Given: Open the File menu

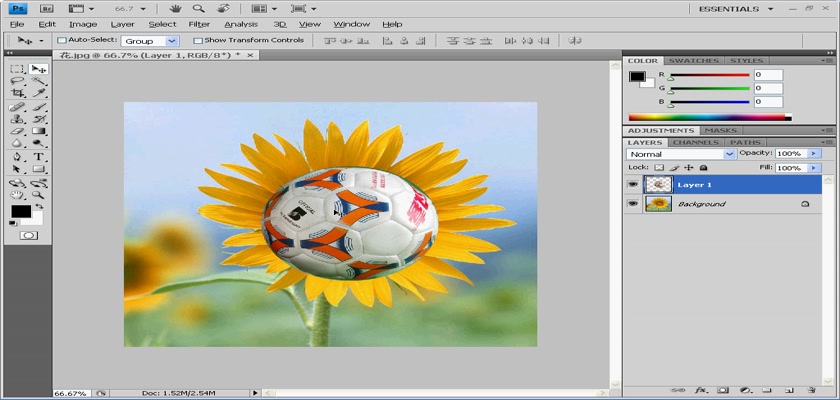Looking at the screenshot, I should coord(17,24).
